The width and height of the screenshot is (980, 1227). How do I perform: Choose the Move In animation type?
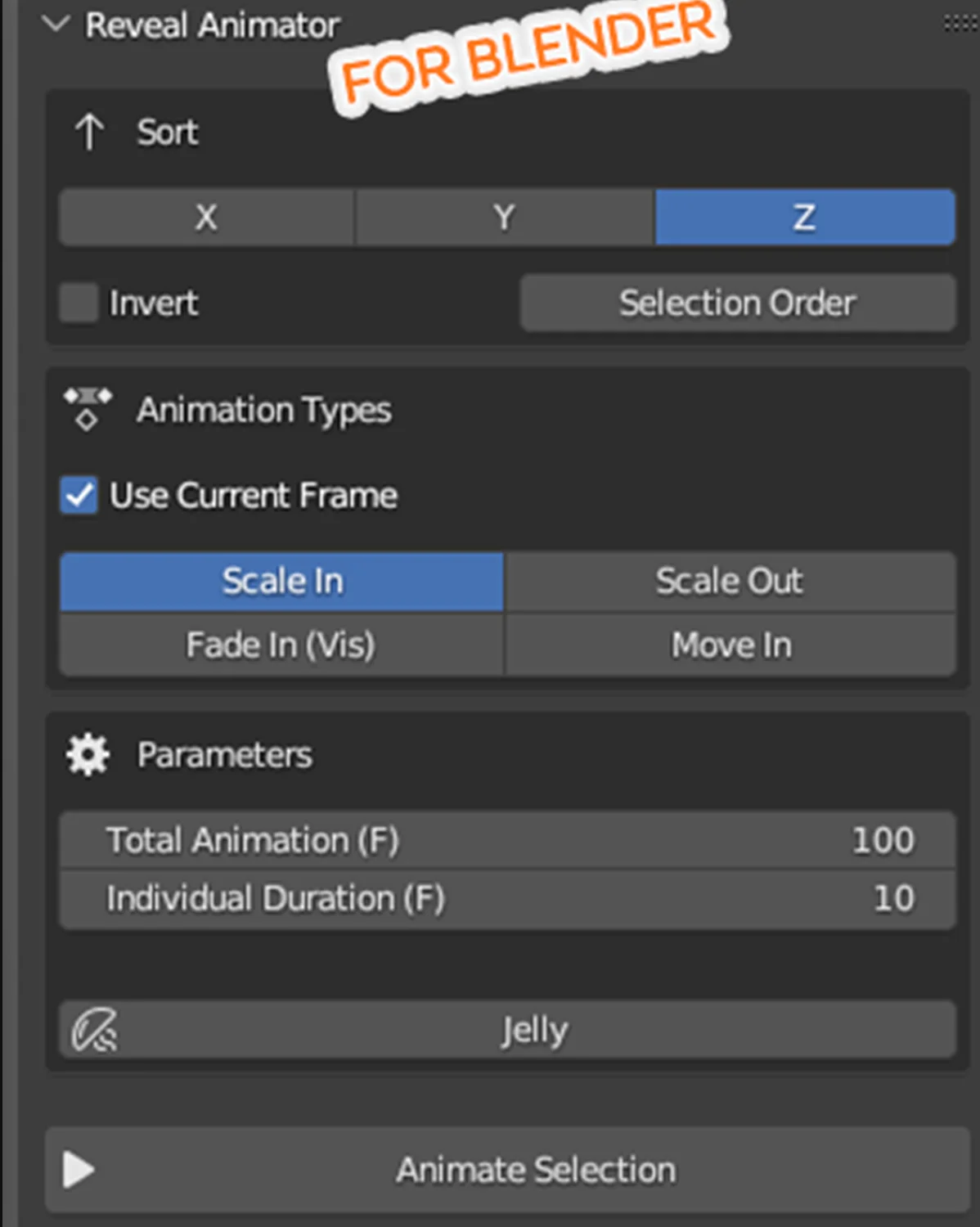730,645
